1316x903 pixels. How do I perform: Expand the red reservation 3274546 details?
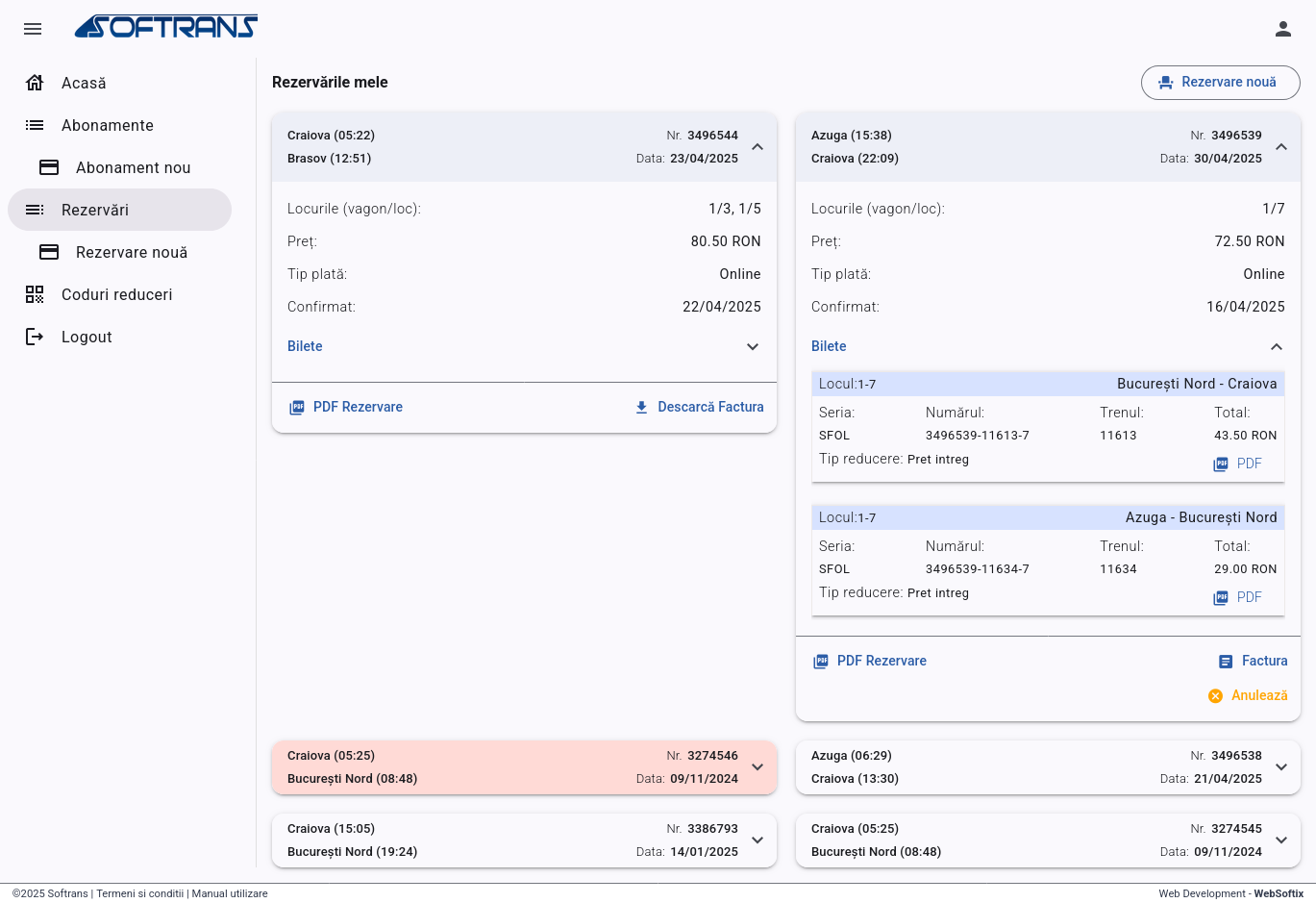pyautogui.click(x=757, y=767)
